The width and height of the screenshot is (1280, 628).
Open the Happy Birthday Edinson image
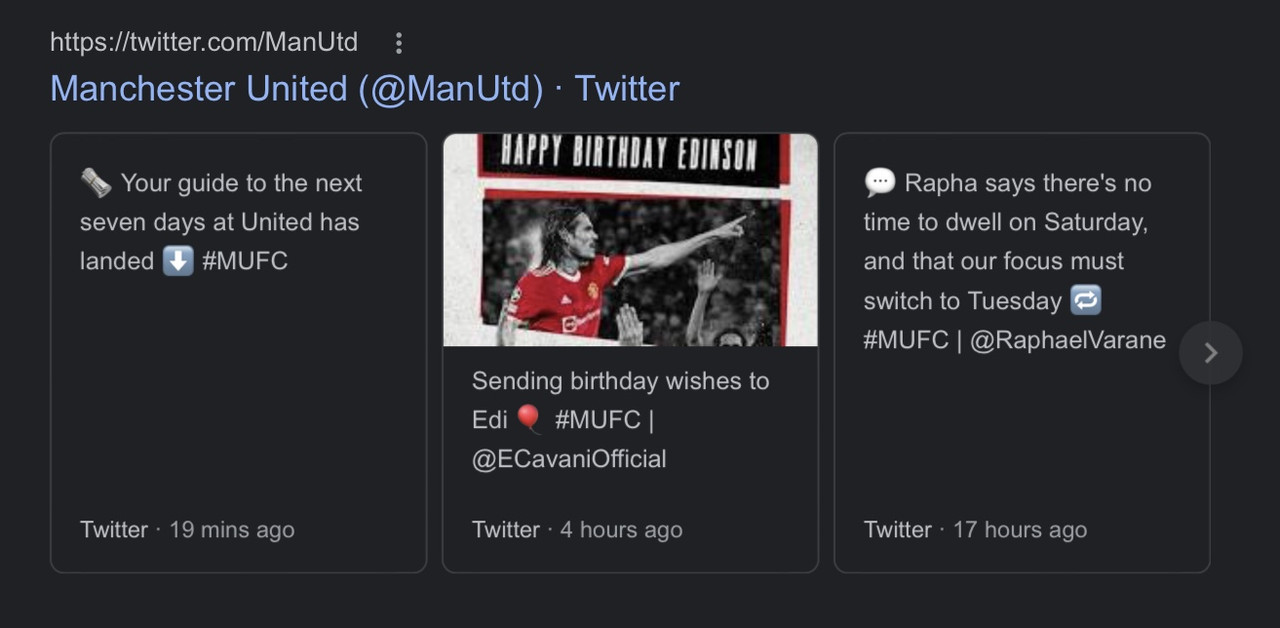click(x=630, y=240)
